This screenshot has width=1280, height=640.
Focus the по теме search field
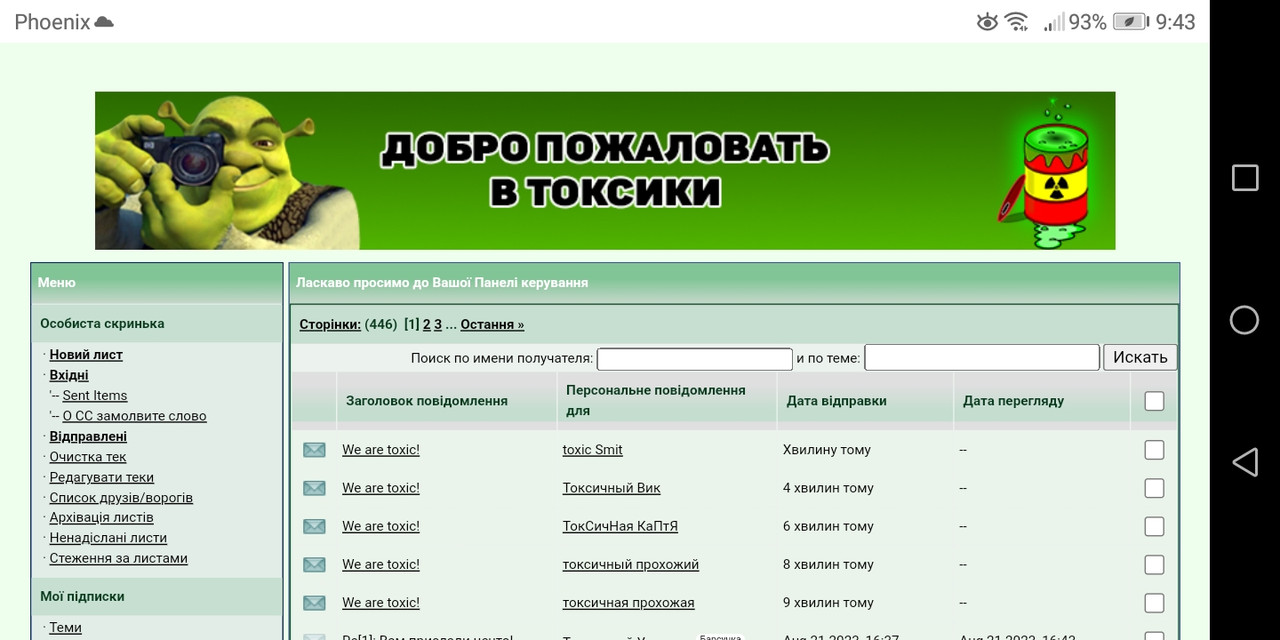(x=982, y=358)
